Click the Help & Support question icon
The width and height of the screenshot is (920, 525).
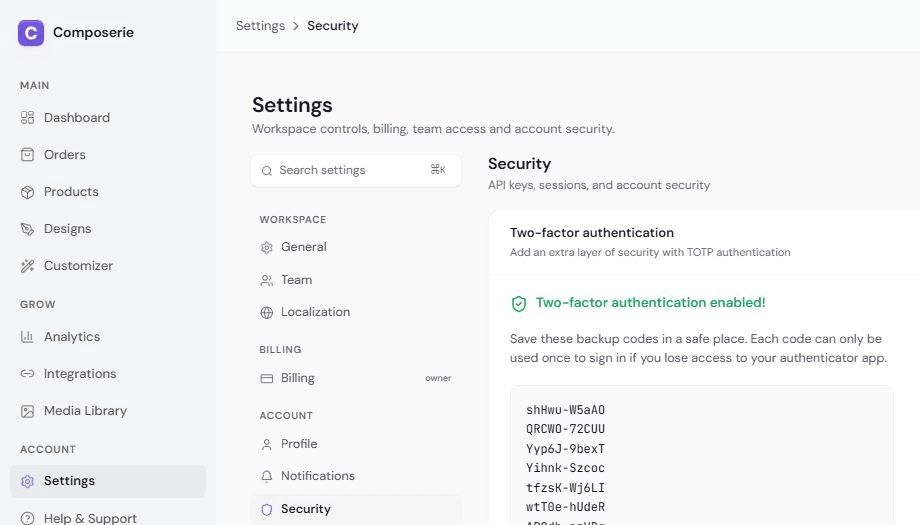point(27,518)
